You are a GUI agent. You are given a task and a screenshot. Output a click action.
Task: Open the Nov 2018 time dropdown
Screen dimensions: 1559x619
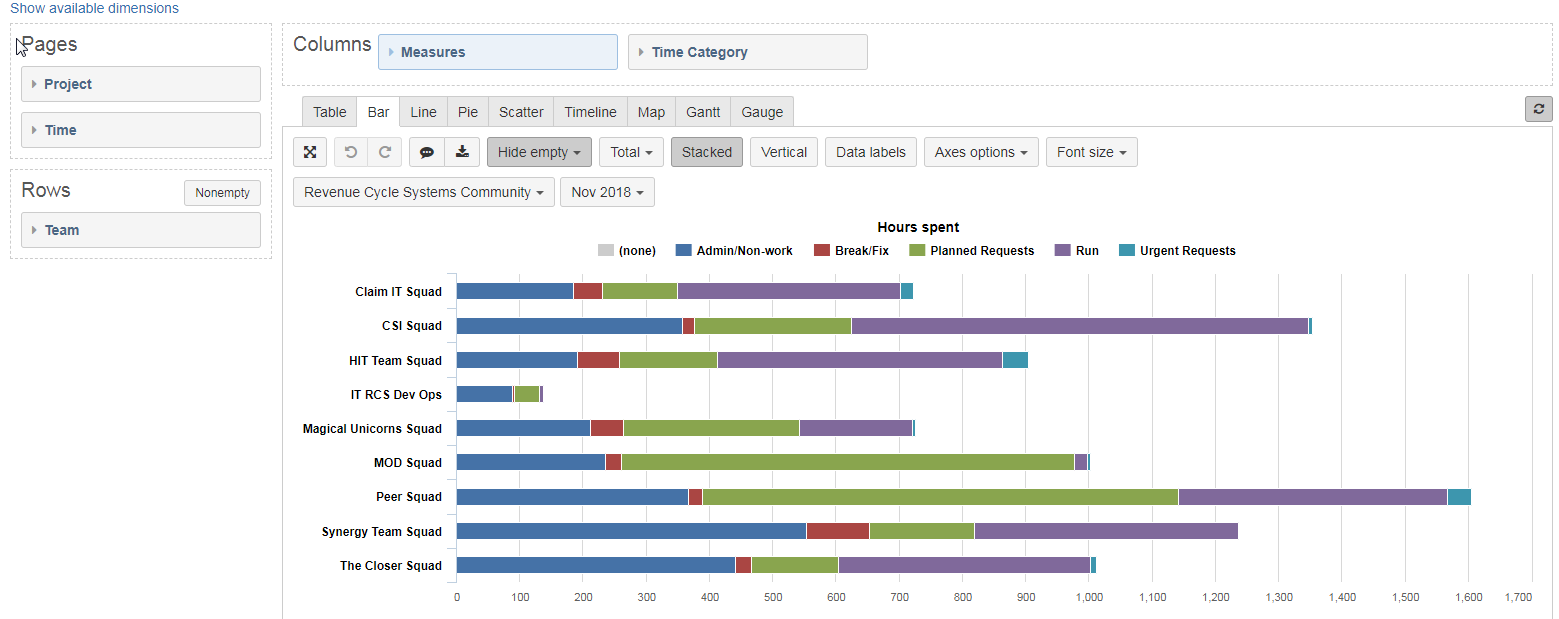pos(607,192)
